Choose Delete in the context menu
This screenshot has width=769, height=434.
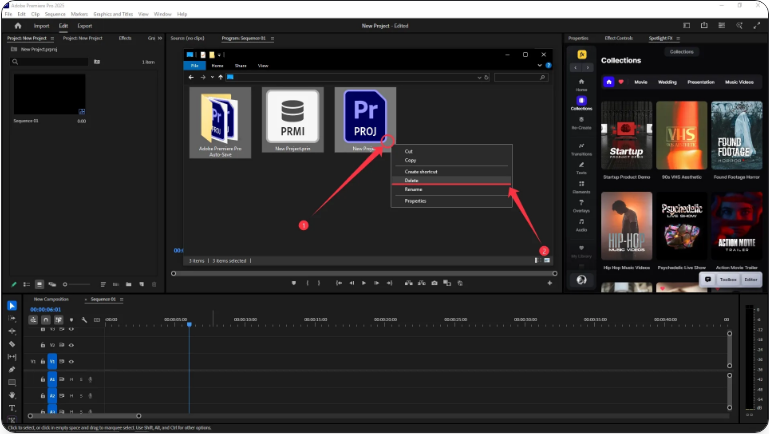[x=411, y=180]
